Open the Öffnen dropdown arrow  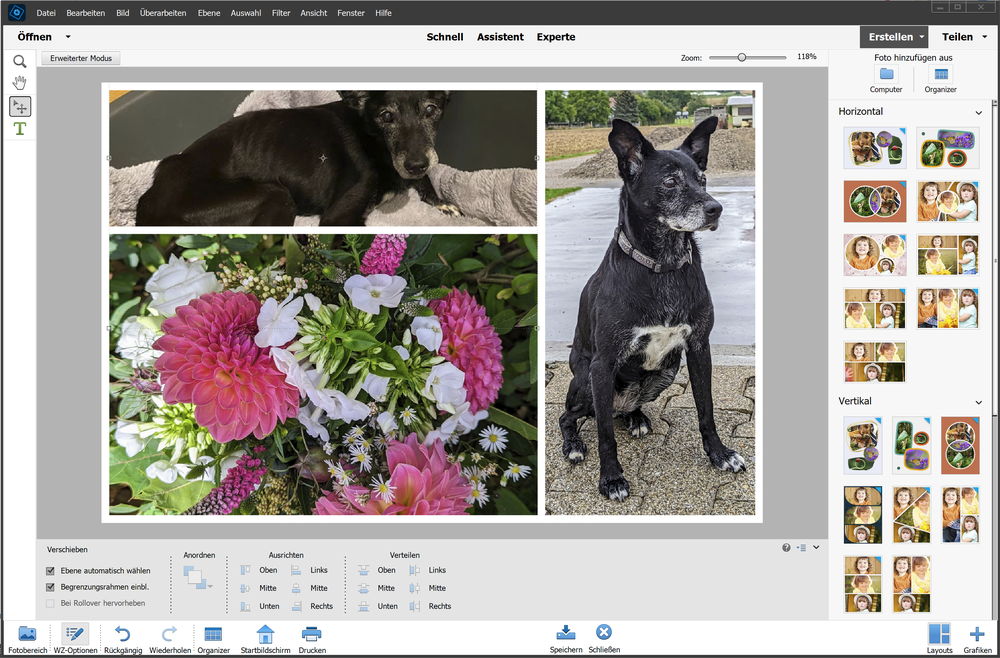pyautogui.click(x=67, y=36)
